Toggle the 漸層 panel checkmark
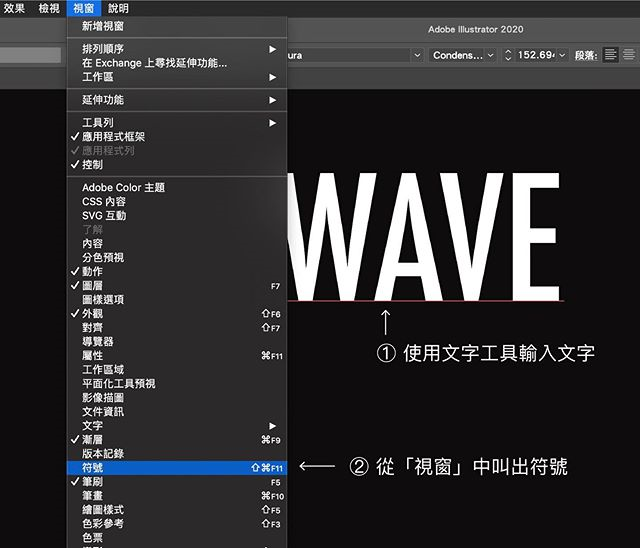 (x=177, y=439)
